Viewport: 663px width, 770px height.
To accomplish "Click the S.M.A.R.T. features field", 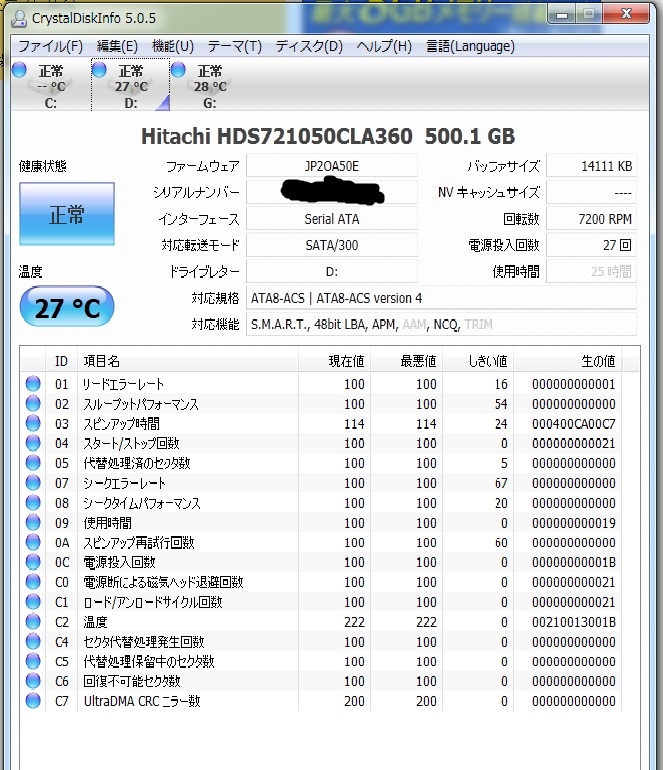I will tap(441, 324).
